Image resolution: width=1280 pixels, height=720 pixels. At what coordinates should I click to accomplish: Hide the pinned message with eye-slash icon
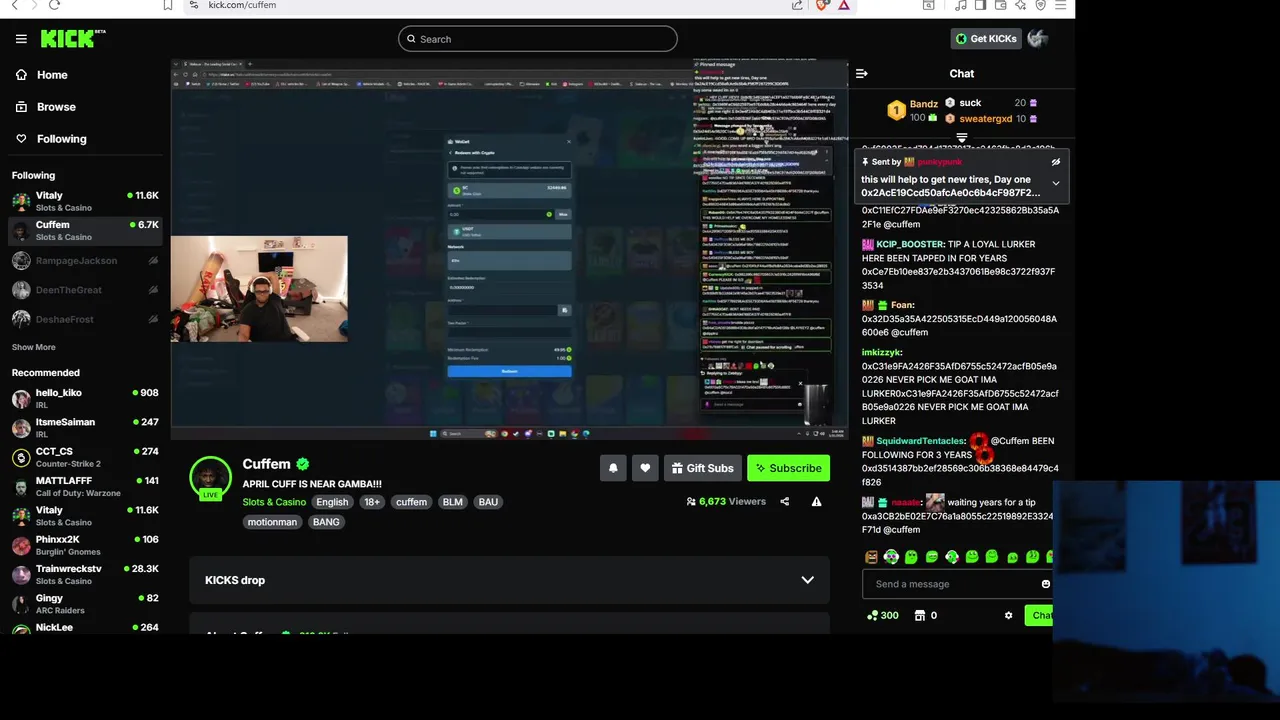1056,162
